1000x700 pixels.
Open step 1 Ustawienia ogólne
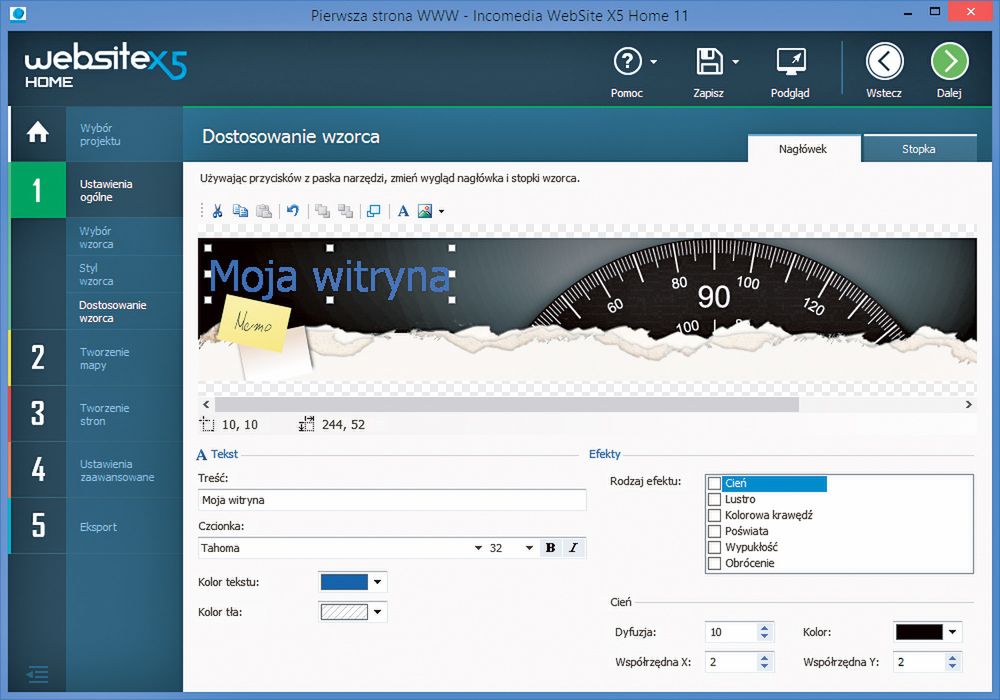coord(96,190)
